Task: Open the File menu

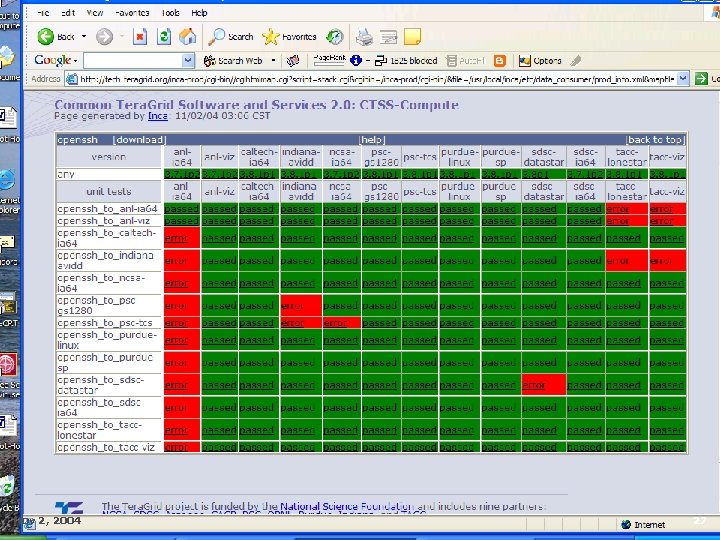Action: click(x=43, y=13)
